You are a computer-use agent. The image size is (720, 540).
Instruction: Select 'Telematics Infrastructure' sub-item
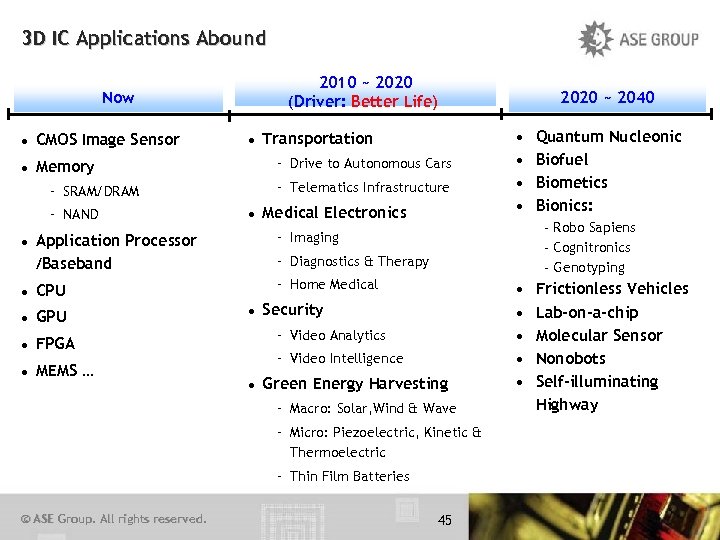click(x=369, y=187)
